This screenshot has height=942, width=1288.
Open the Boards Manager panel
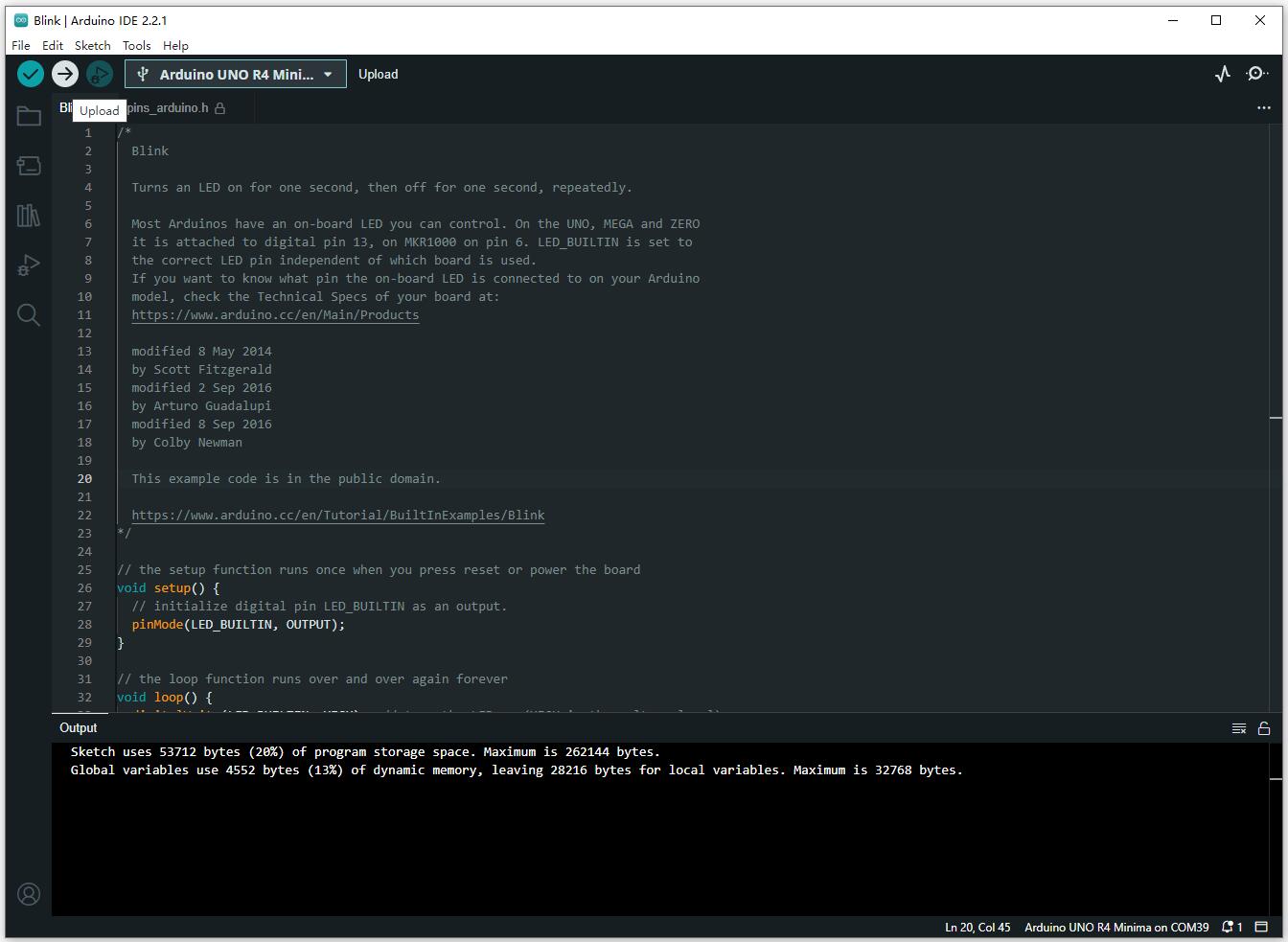tap(29, 166)
